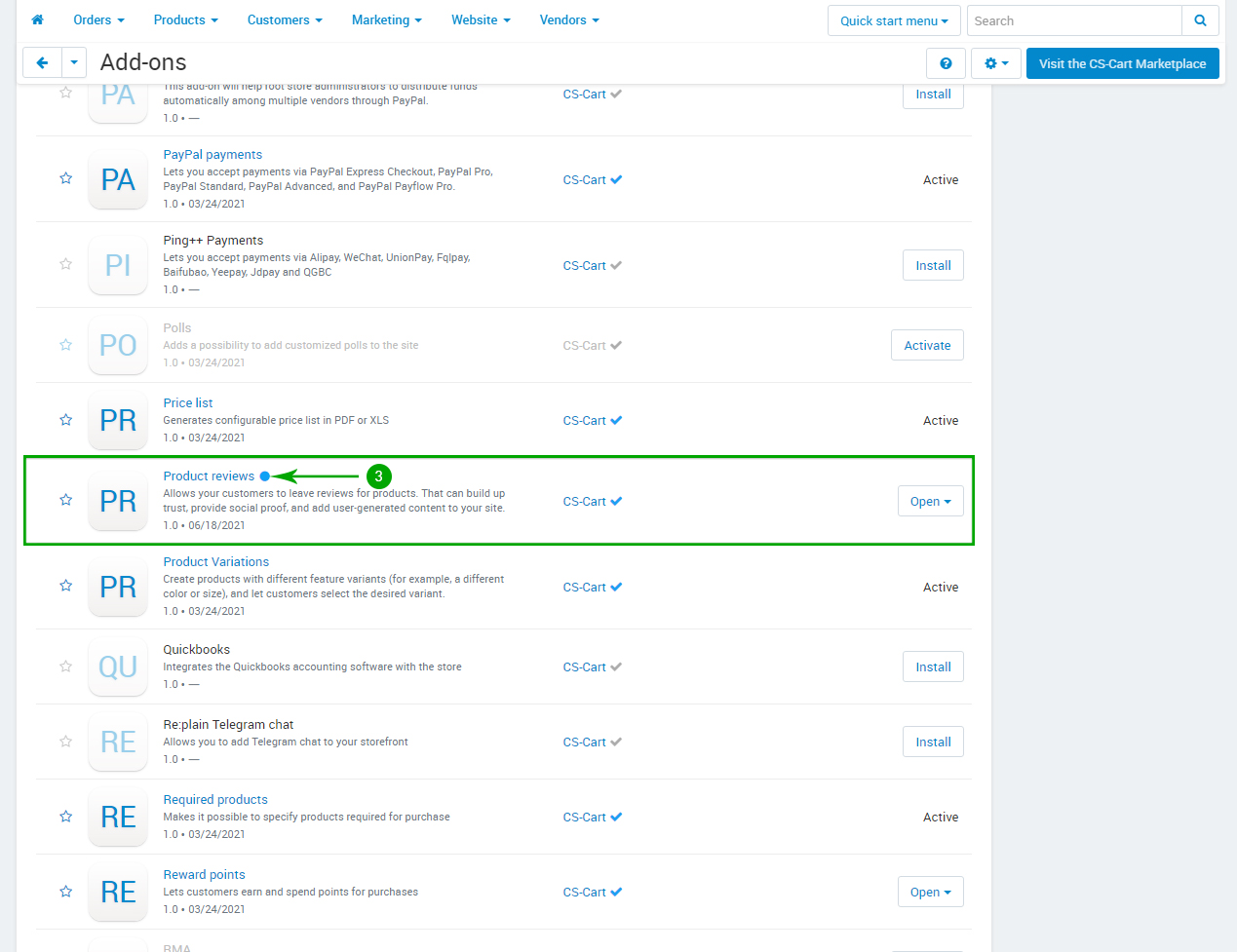1237x952 pixels.
Task: Open the Vendors menu
Action: [569, 19]
